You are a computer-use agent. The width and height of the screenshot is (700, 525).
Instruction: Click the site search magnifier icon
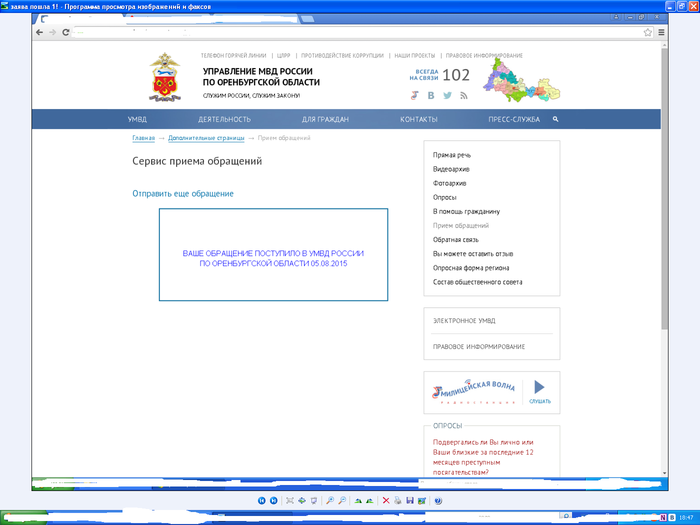click(555, 119)
